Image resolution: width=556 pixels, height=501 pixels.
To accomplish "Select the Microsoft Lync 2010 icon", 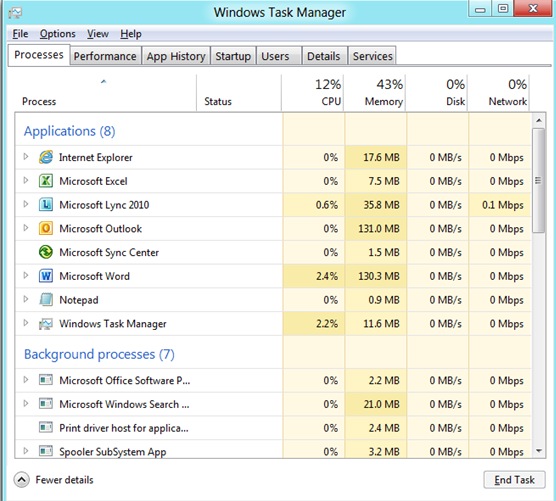I will point(46,205).
